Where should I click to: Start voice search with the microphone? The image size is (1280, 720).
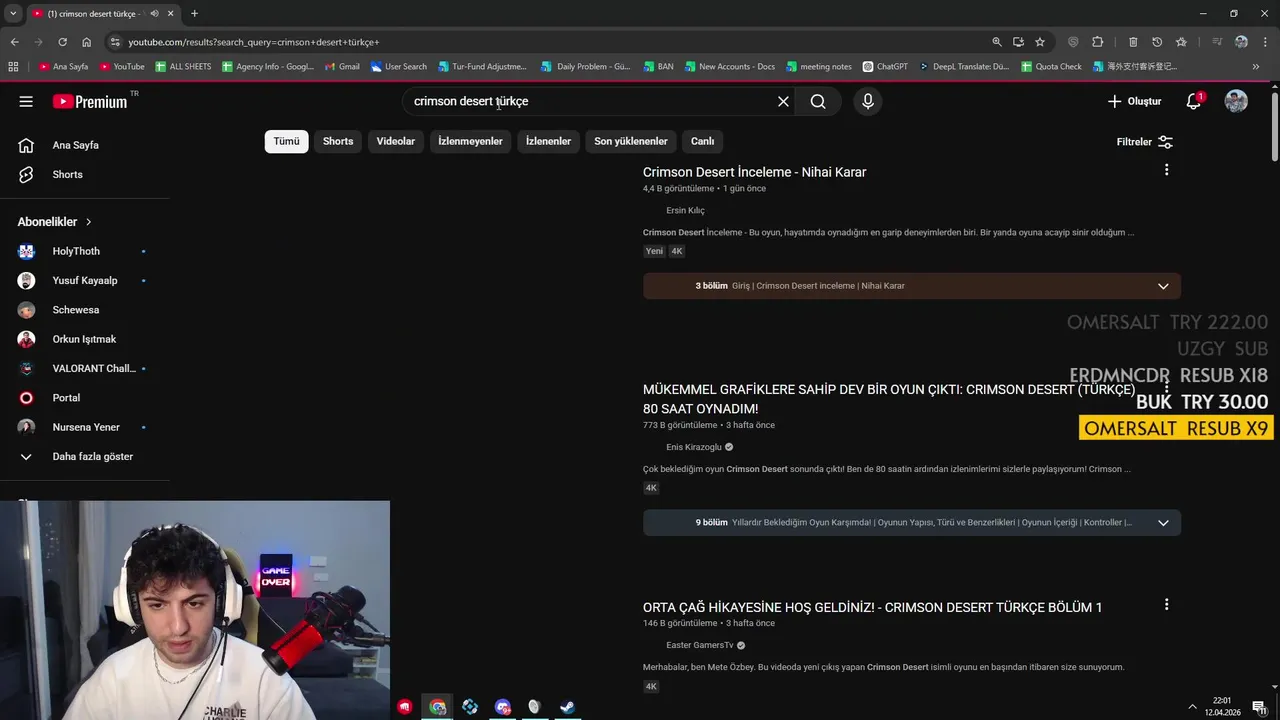tap(867, 101)
